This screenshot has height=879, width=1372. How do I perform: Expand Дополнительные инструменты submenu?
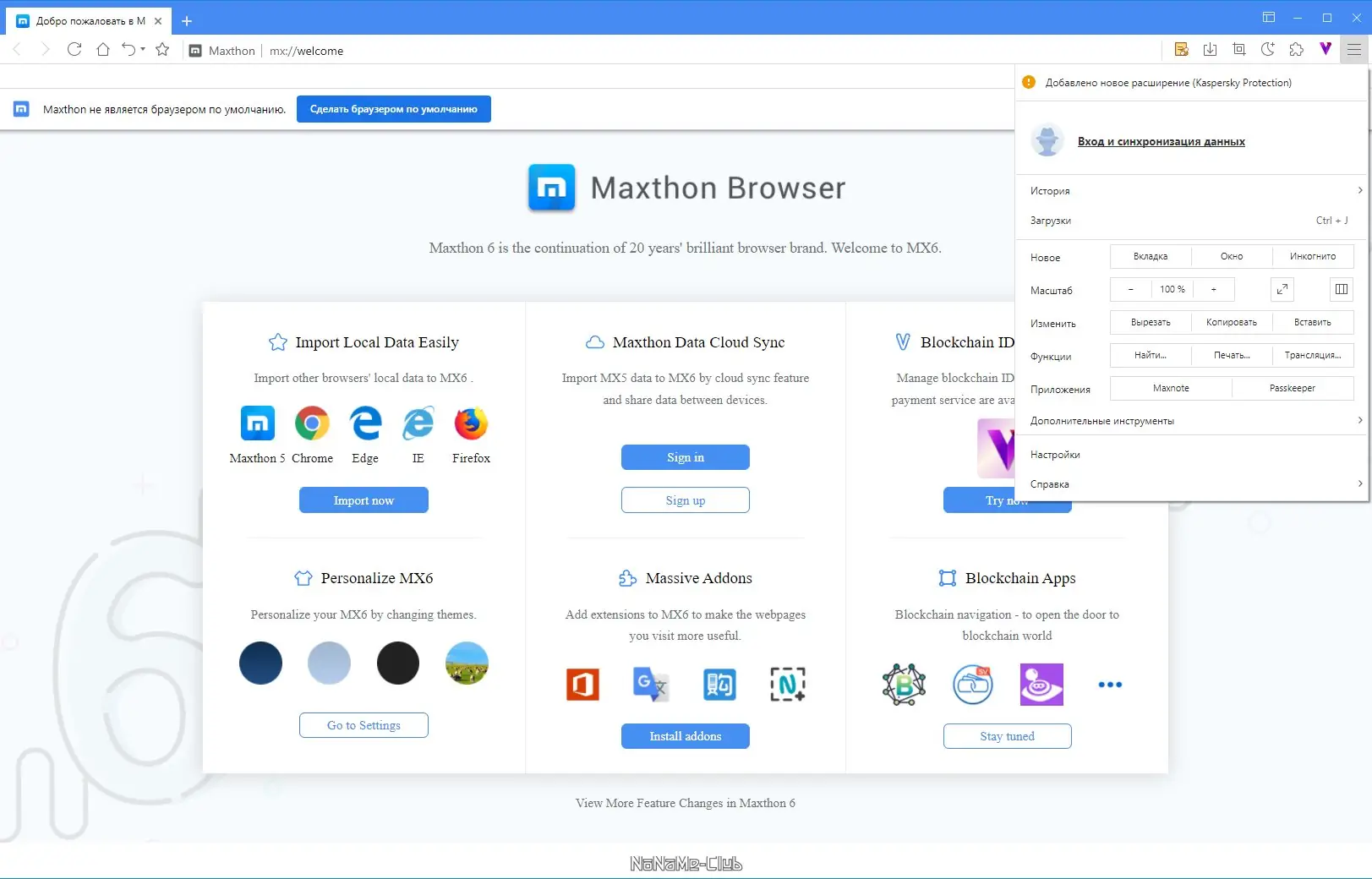tap(1192, 421)
